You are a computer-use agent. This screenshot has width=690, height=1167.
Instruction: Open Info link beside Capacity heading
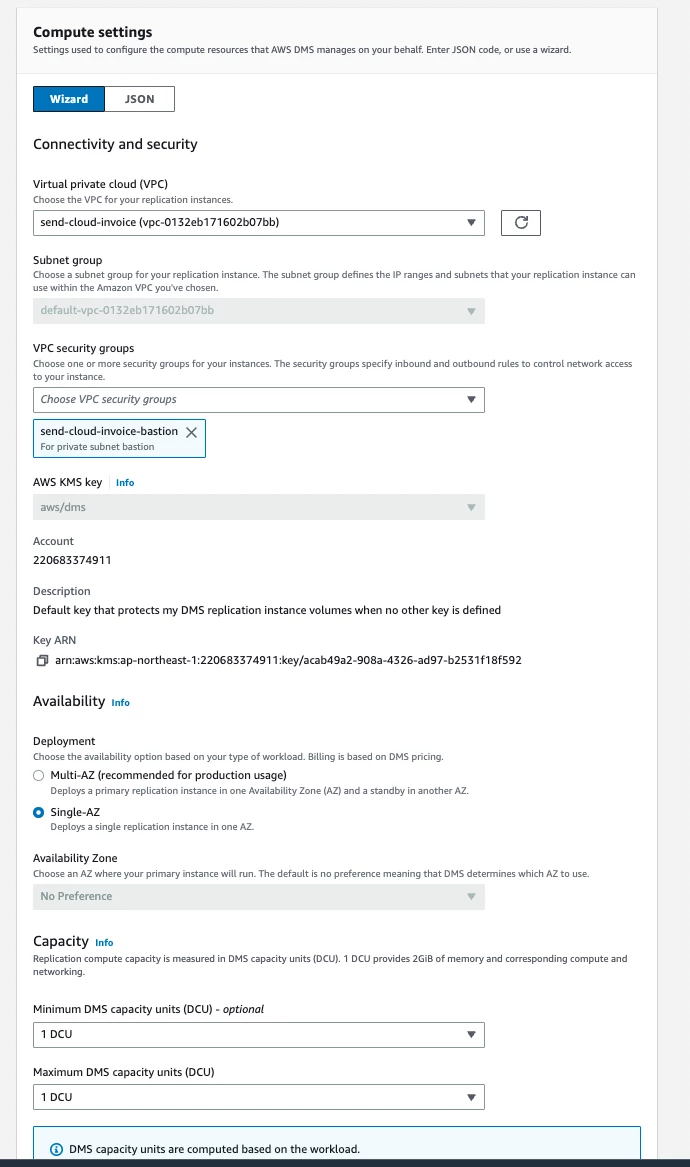tap(104, 942)
